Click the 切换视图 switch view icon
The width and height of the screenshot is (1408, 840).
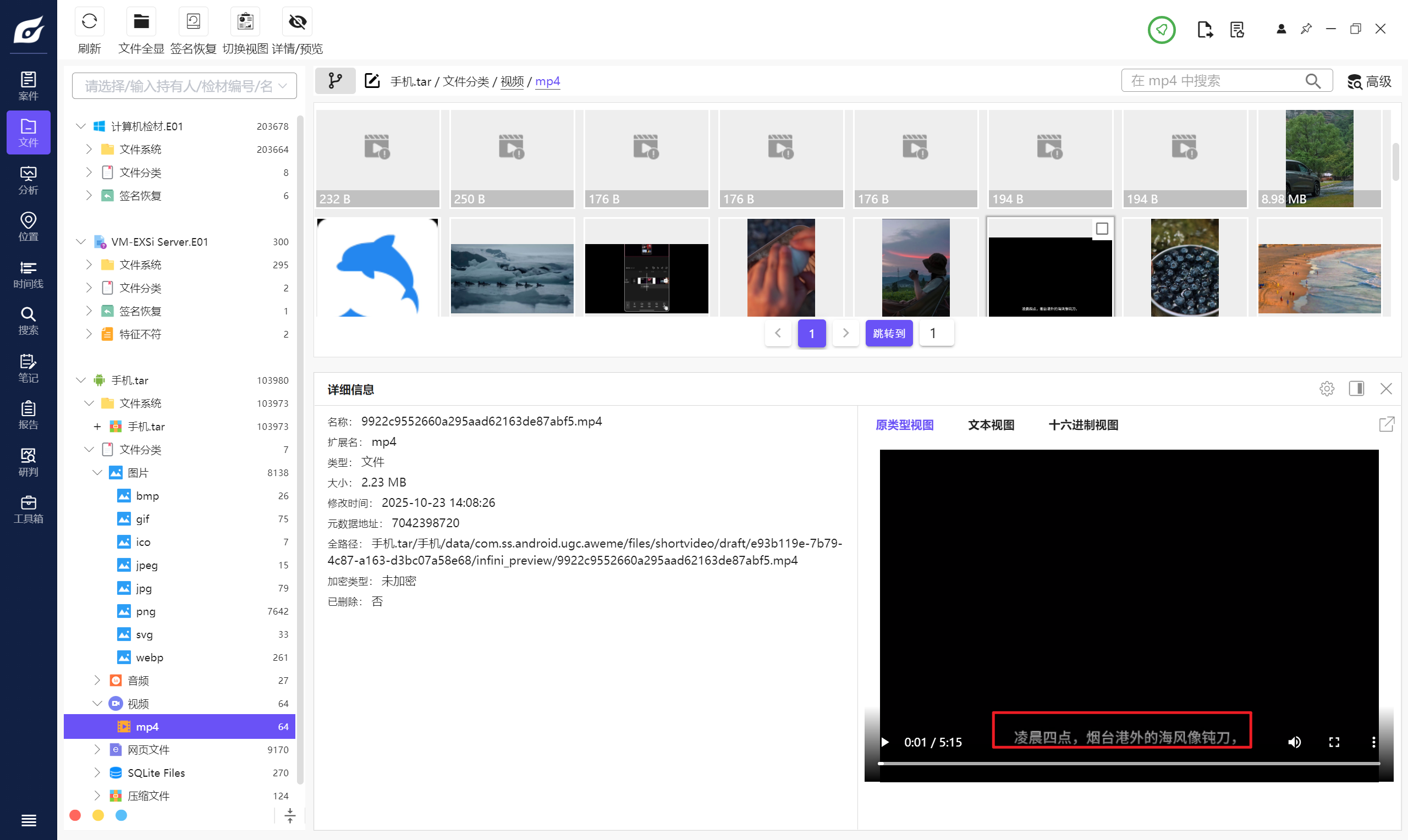pyautogui.click(x=245, y=22)
